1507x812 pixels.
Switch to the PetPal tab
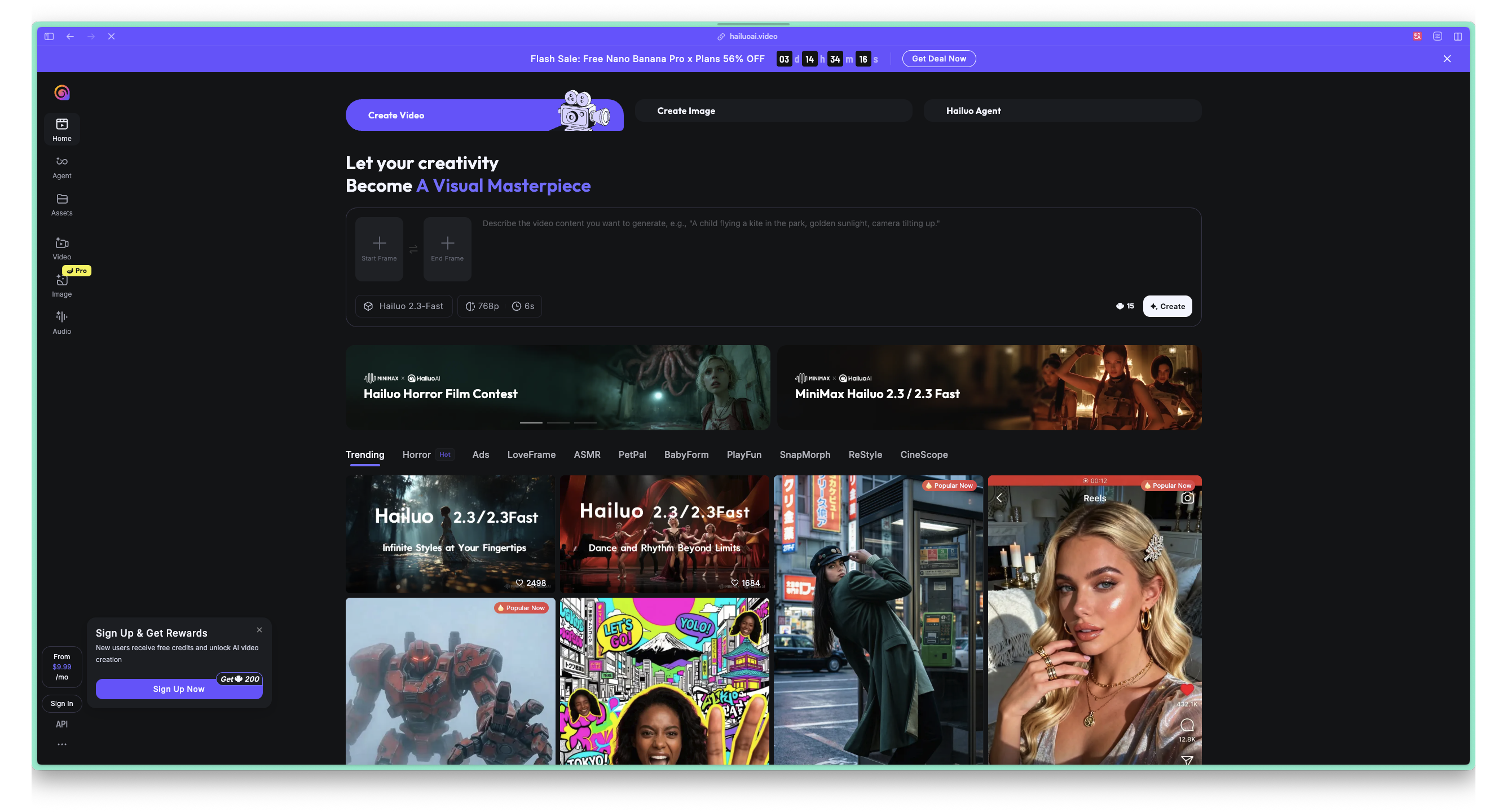632,454
